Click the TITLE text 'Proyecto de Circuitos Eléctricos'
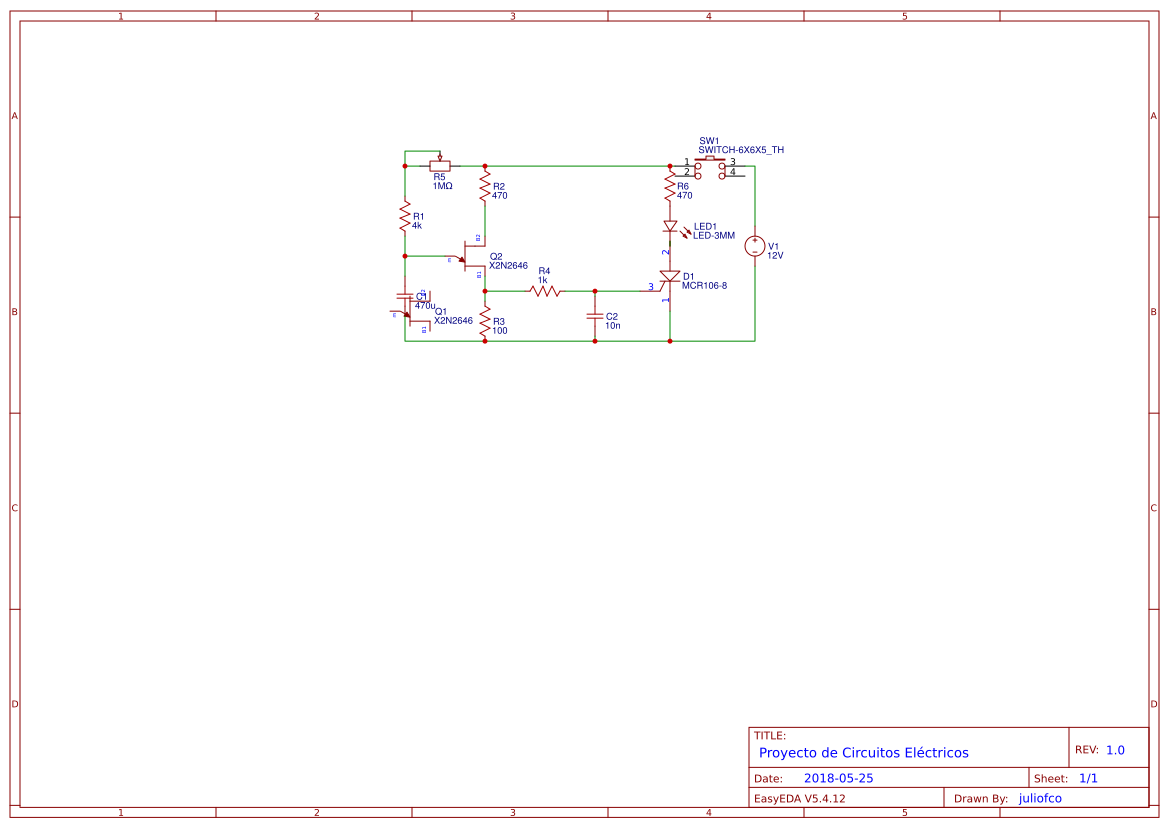This screenshot has width=1169, height=828. pos(863,752)
